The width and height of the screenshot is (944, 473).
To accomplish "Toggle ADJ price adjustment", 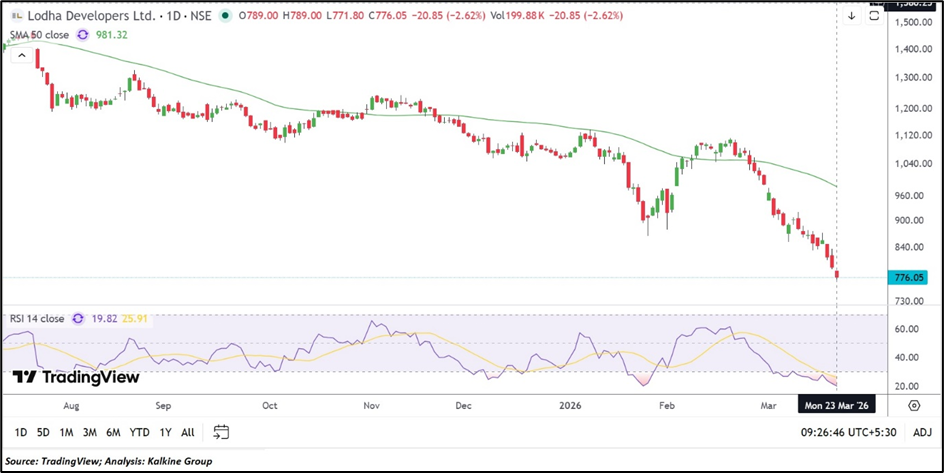I will click(920, 432).
